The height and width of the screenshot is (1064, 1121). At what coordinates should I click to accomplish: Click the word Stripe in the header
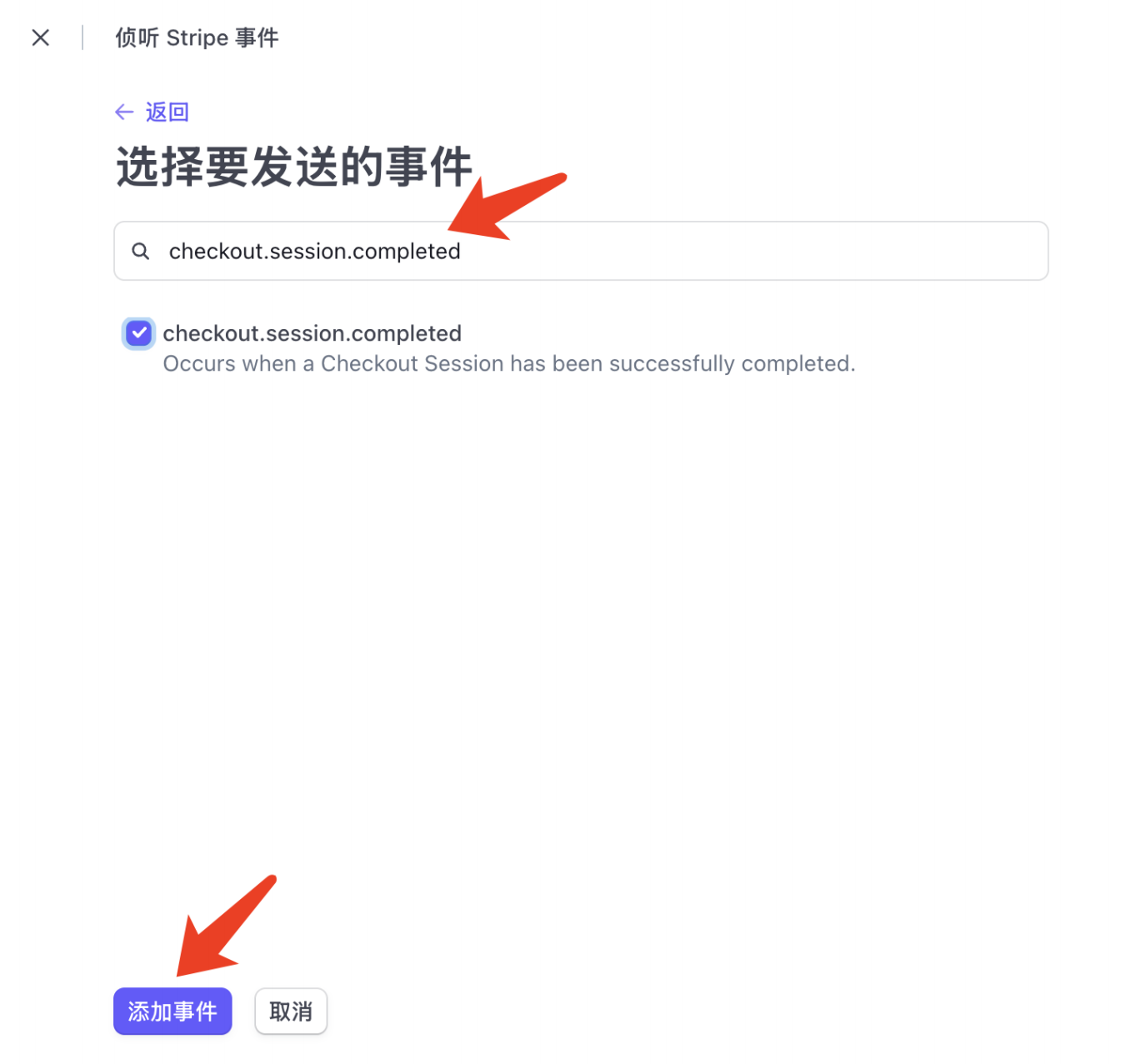click(197, 38)
